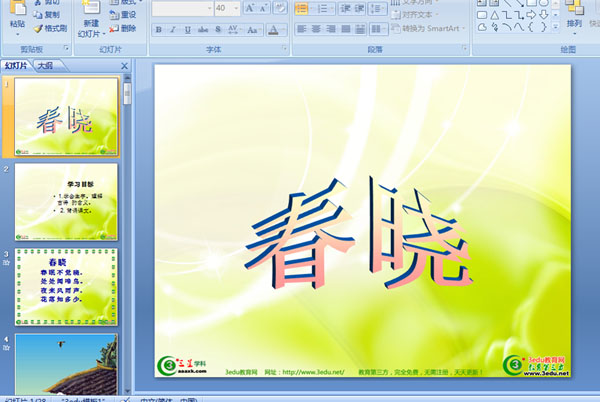
Task: Select slide 2 thumbnail titled 学习目标
Action: click(65, 200)
